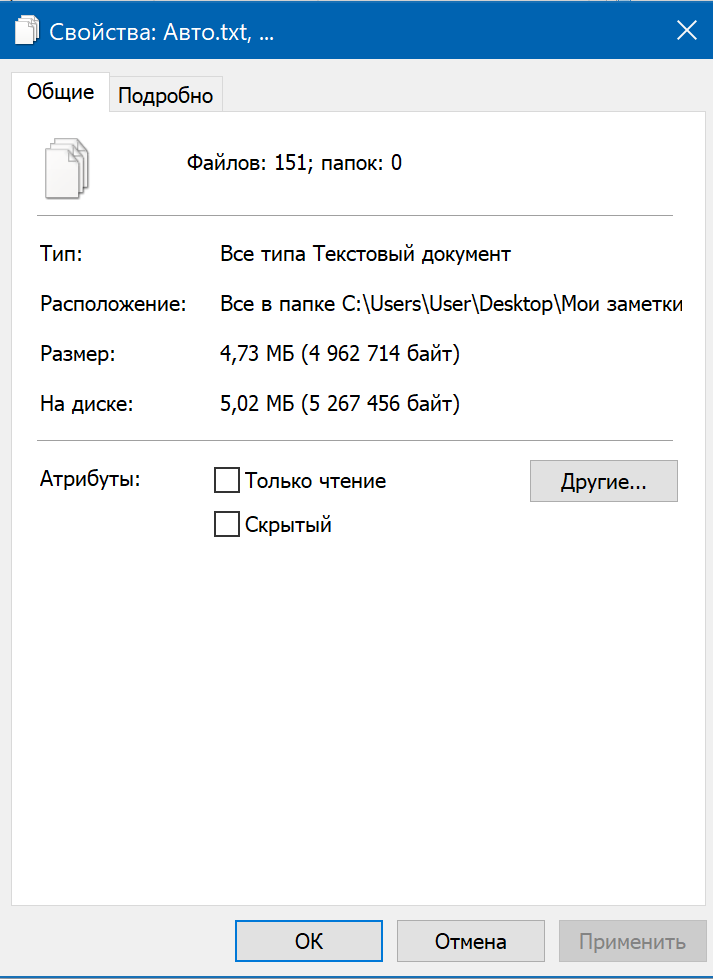
Task: Click the 'Расположение:' label
Action: [113, 304]
